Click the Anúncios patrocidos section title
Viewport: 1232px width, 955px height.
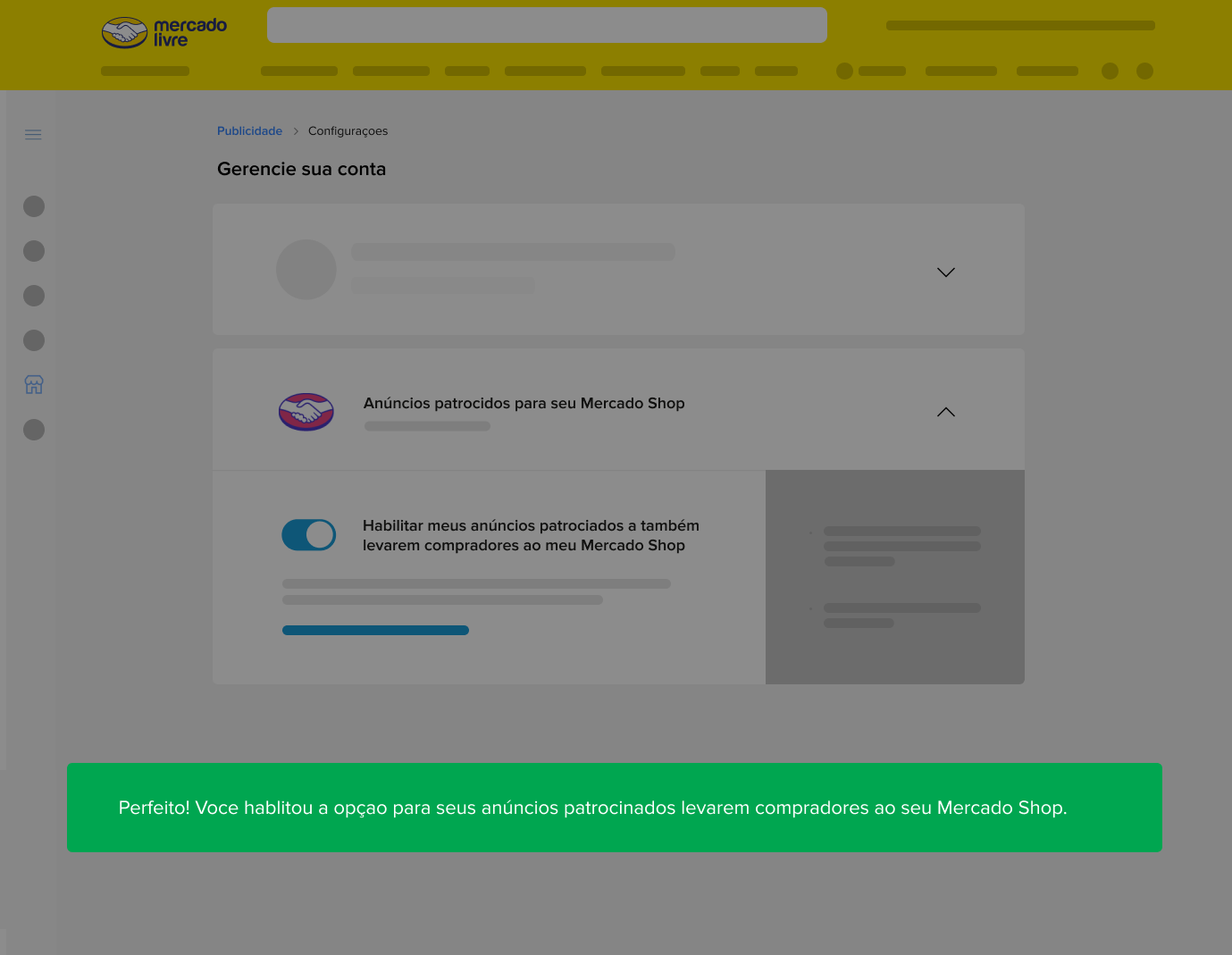[524, 403]
